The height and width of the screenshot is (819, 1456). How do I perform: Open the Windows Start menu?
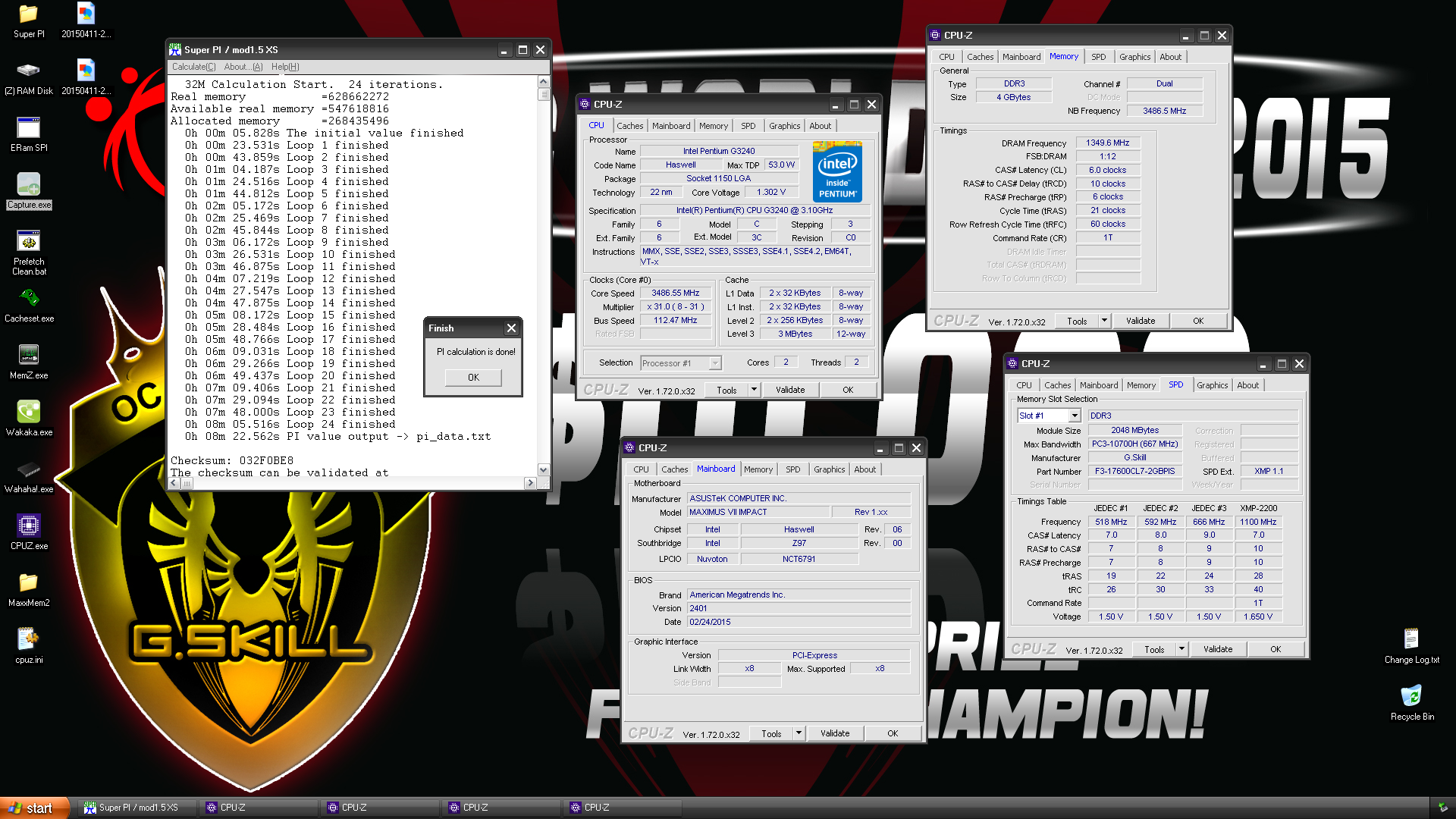point(35,808)
